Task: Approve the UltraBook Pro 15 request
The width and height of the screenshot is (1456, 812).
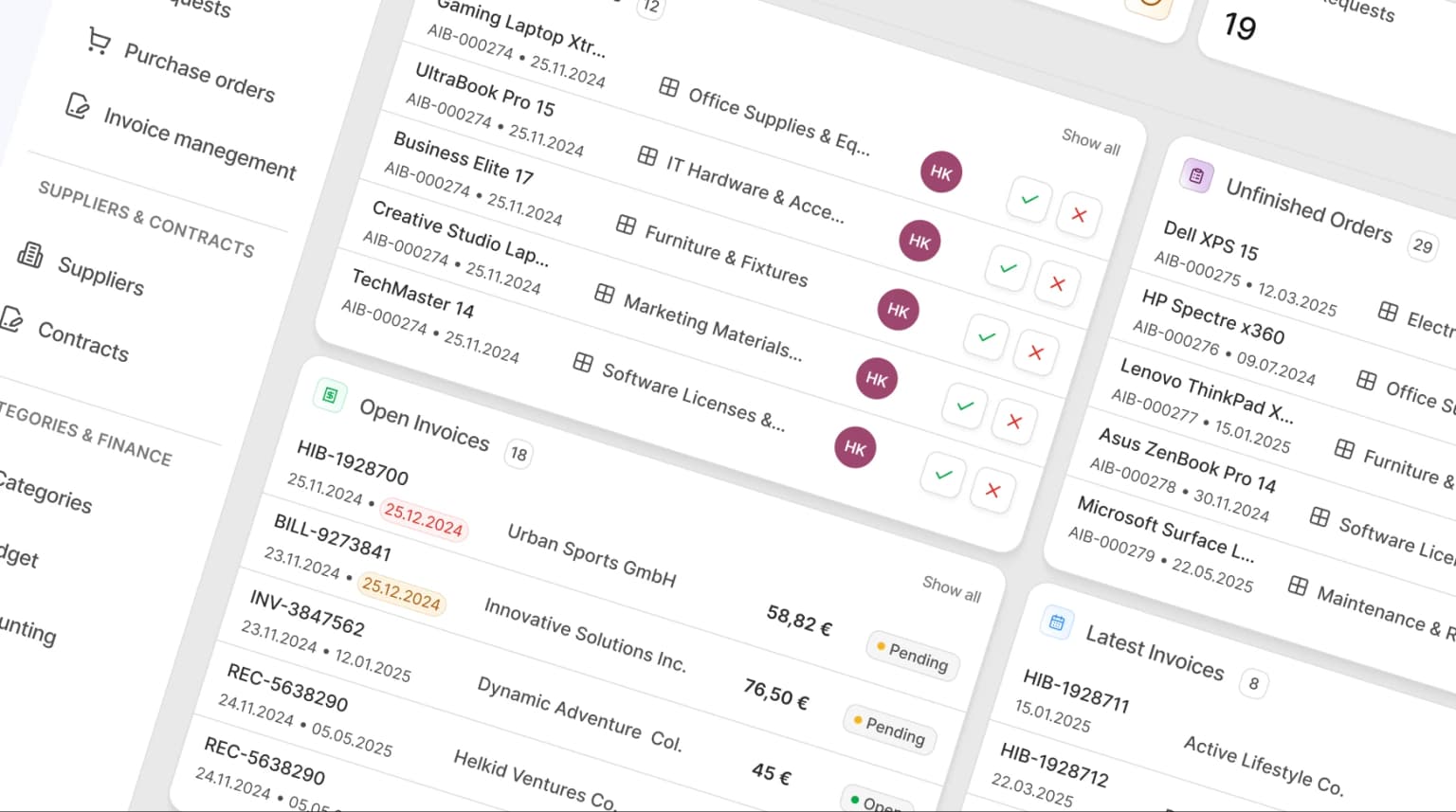Action: (x=1008, y=268)
